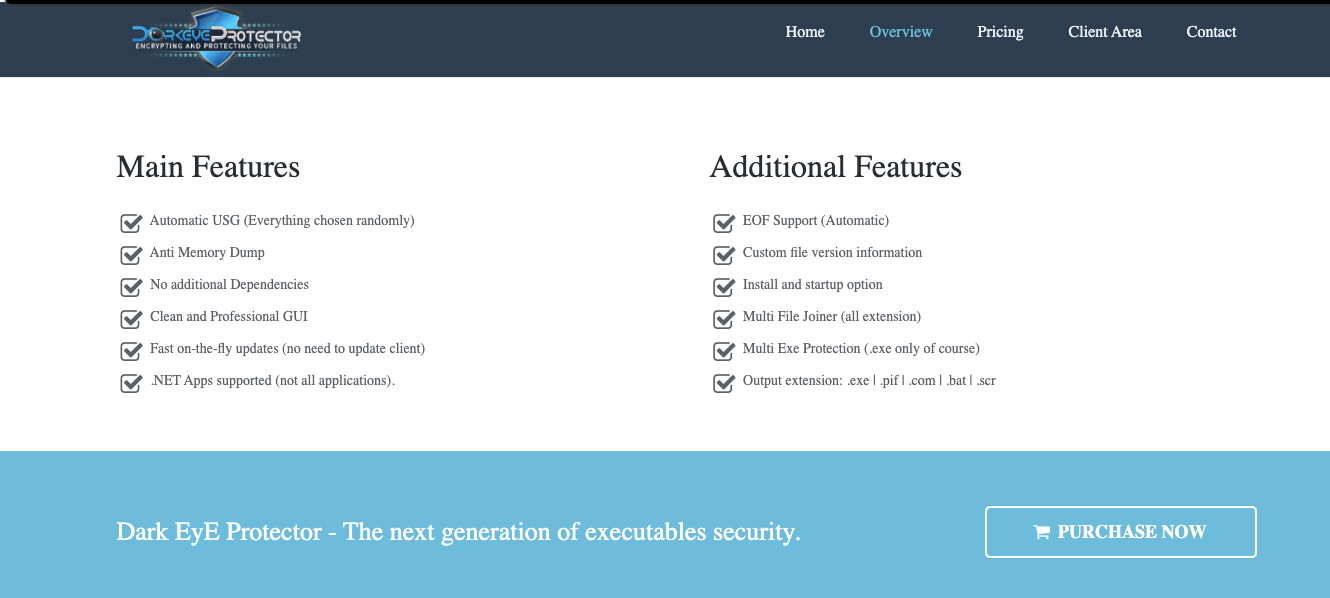
Task: Open the Pricing page
Action: point(1000,32)
